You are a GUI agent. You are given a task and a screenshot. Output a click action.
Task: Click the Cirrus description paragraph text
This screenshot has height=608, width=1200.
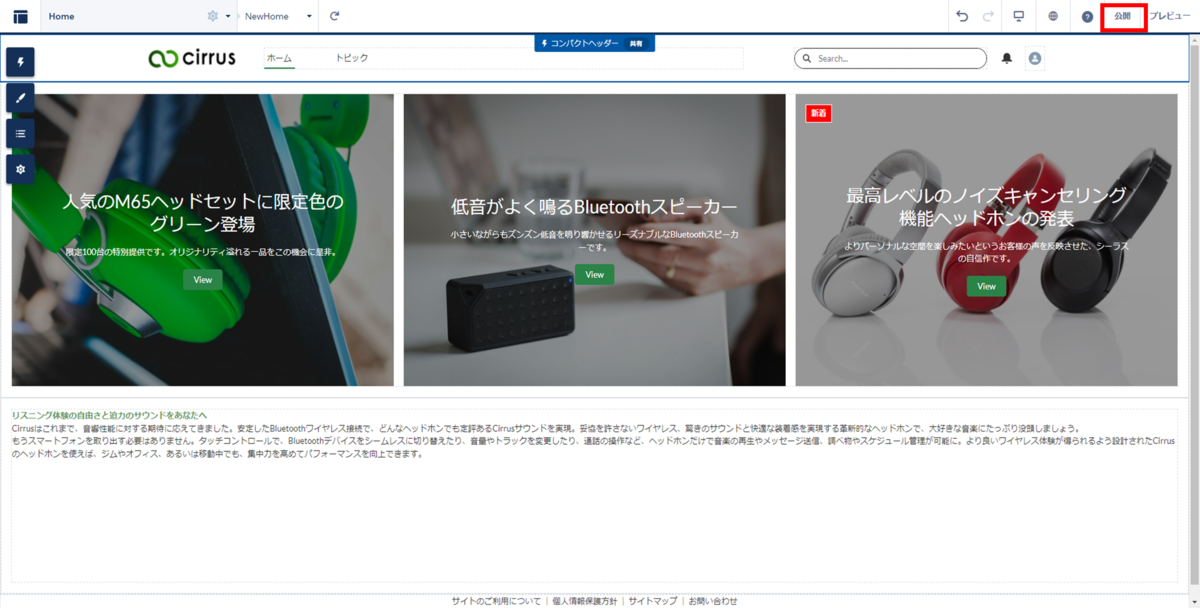point(594,440)
